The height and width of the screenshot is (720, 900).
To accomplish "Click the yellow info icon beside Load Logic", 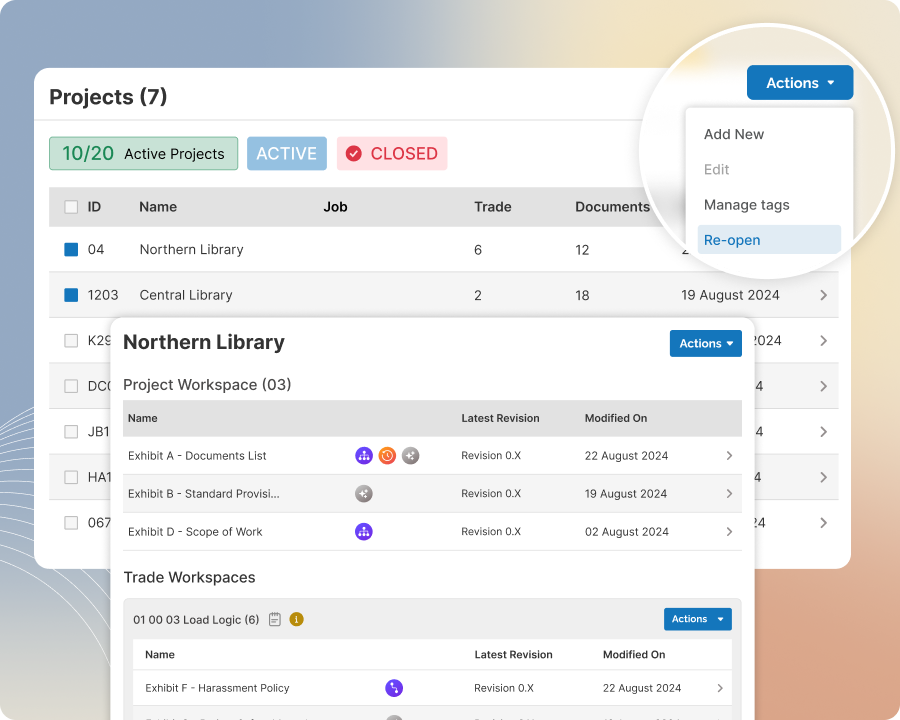I will point(296,620).
